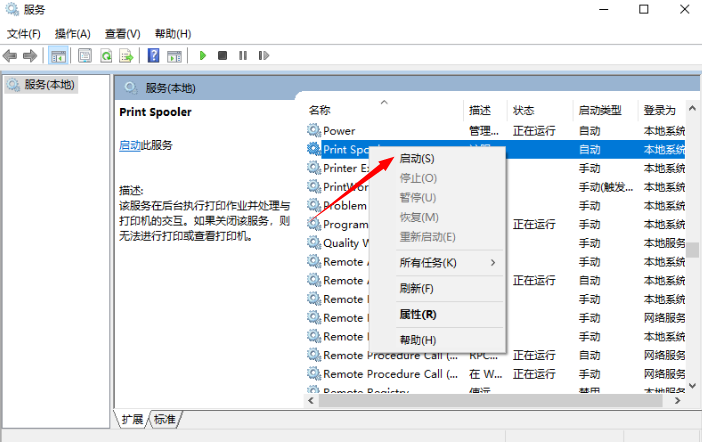Sort by the 状态 column header

pyautogui.click(x=540, y=110)
